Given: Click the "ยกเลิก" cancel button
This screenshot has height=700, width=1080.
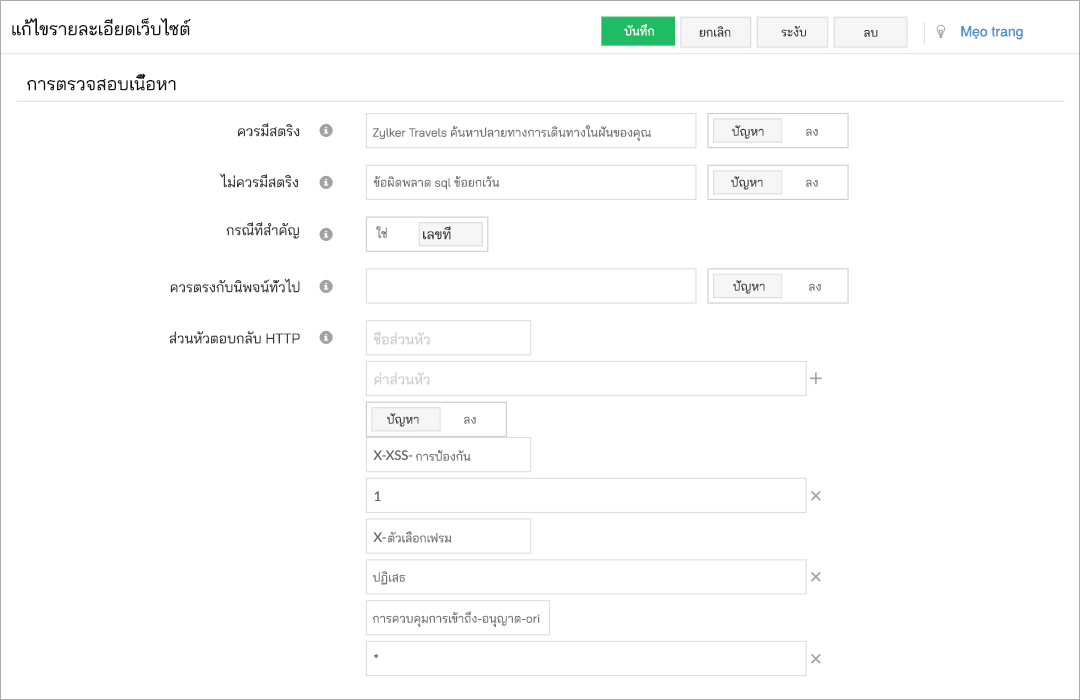Looking at the screenshot, I should click(x=715, y=31).
